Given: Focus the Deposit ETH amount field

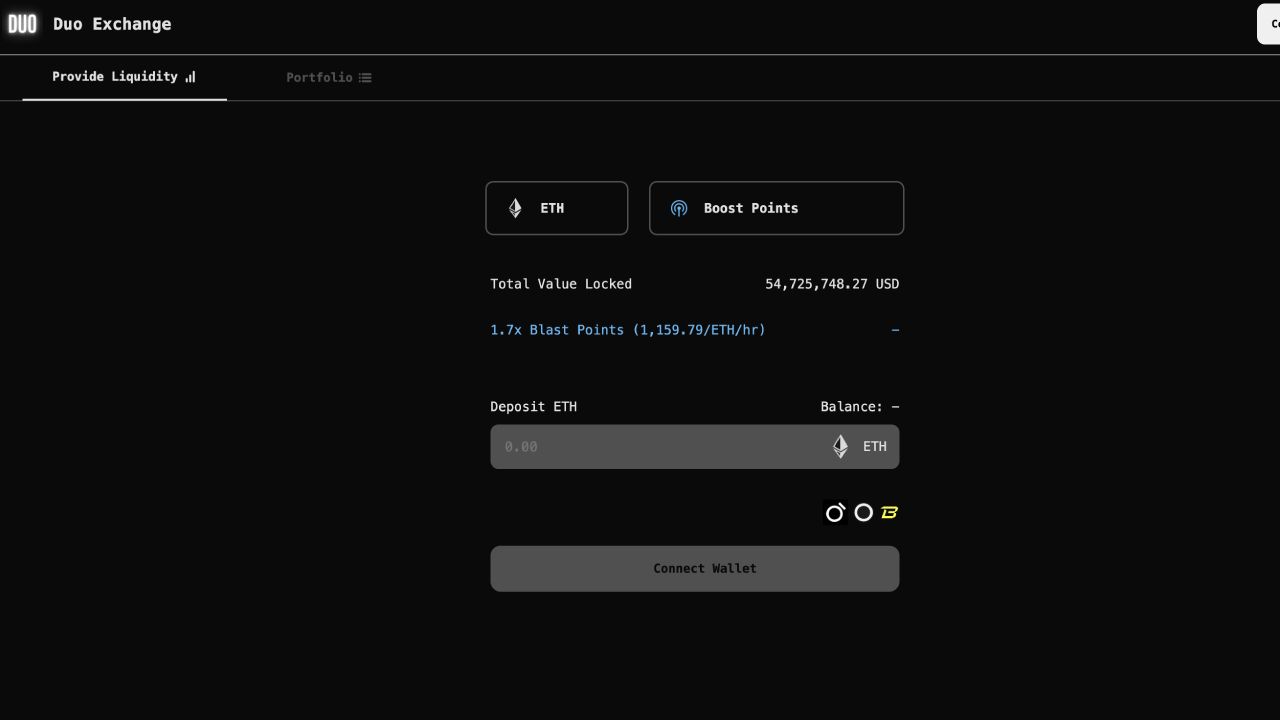Looking at the screenshot, I should point(695,447).
